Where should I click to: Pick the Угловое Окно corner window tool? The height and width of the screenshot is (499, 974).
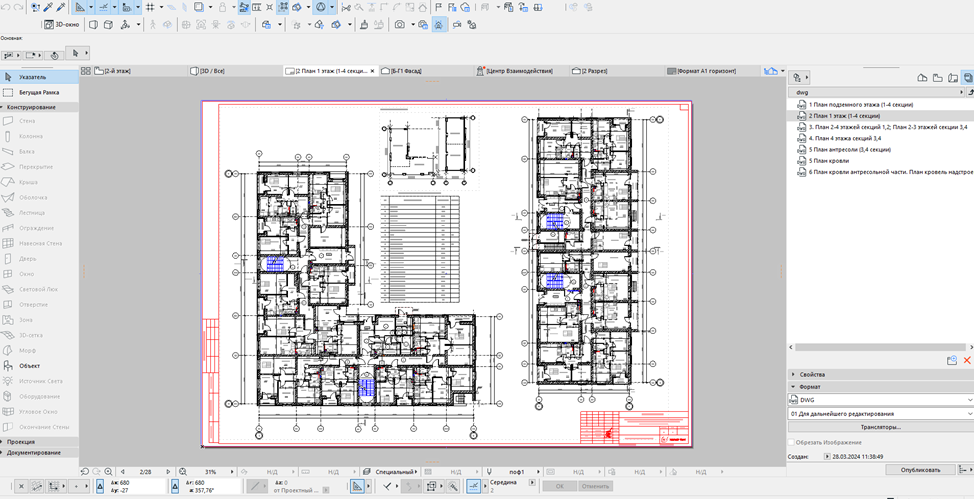[39, 411]
